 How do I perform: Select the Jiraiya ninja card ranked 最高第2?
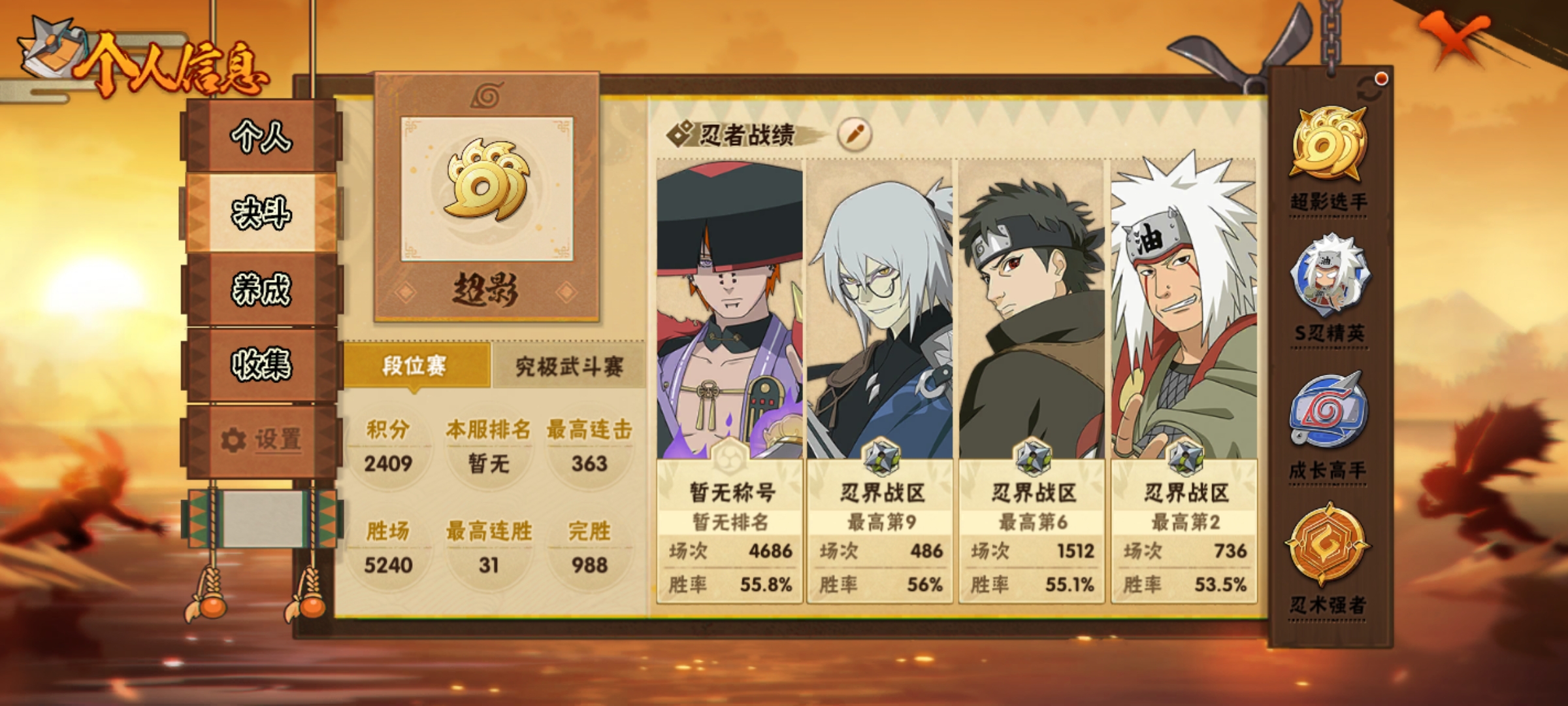(1184, 380)
